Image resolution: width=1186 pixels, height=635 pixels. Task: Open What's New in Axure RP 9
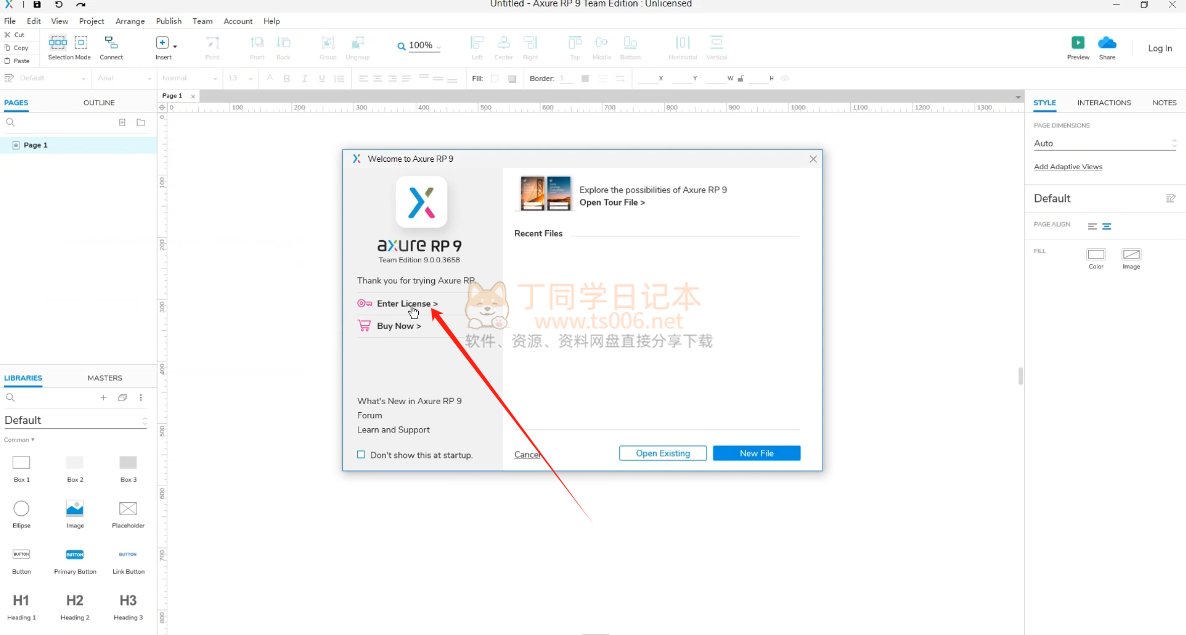pyautogui.click(x=409, y=401)
